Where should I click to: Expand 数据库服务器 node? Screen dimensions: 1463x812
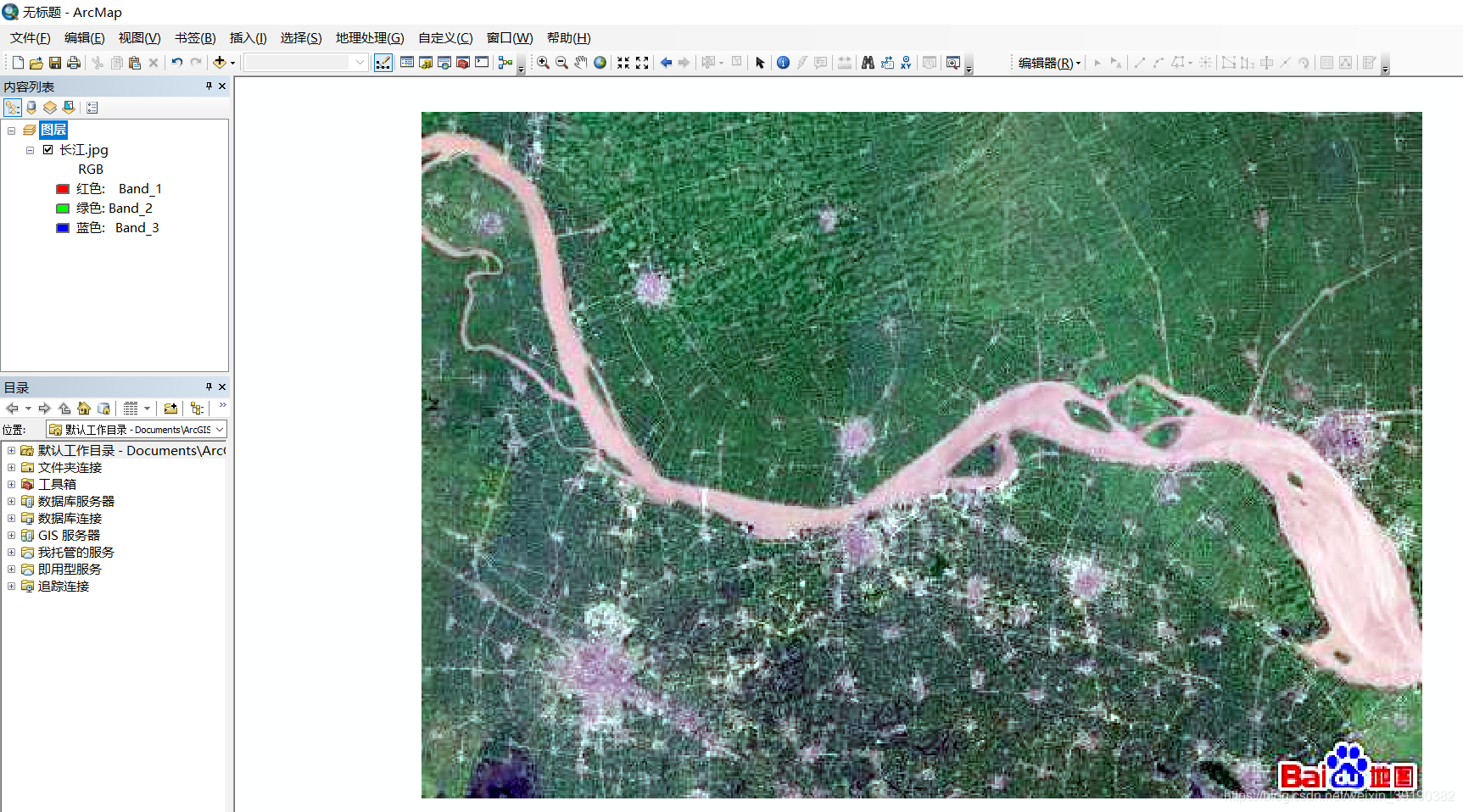tap(11, 502)
